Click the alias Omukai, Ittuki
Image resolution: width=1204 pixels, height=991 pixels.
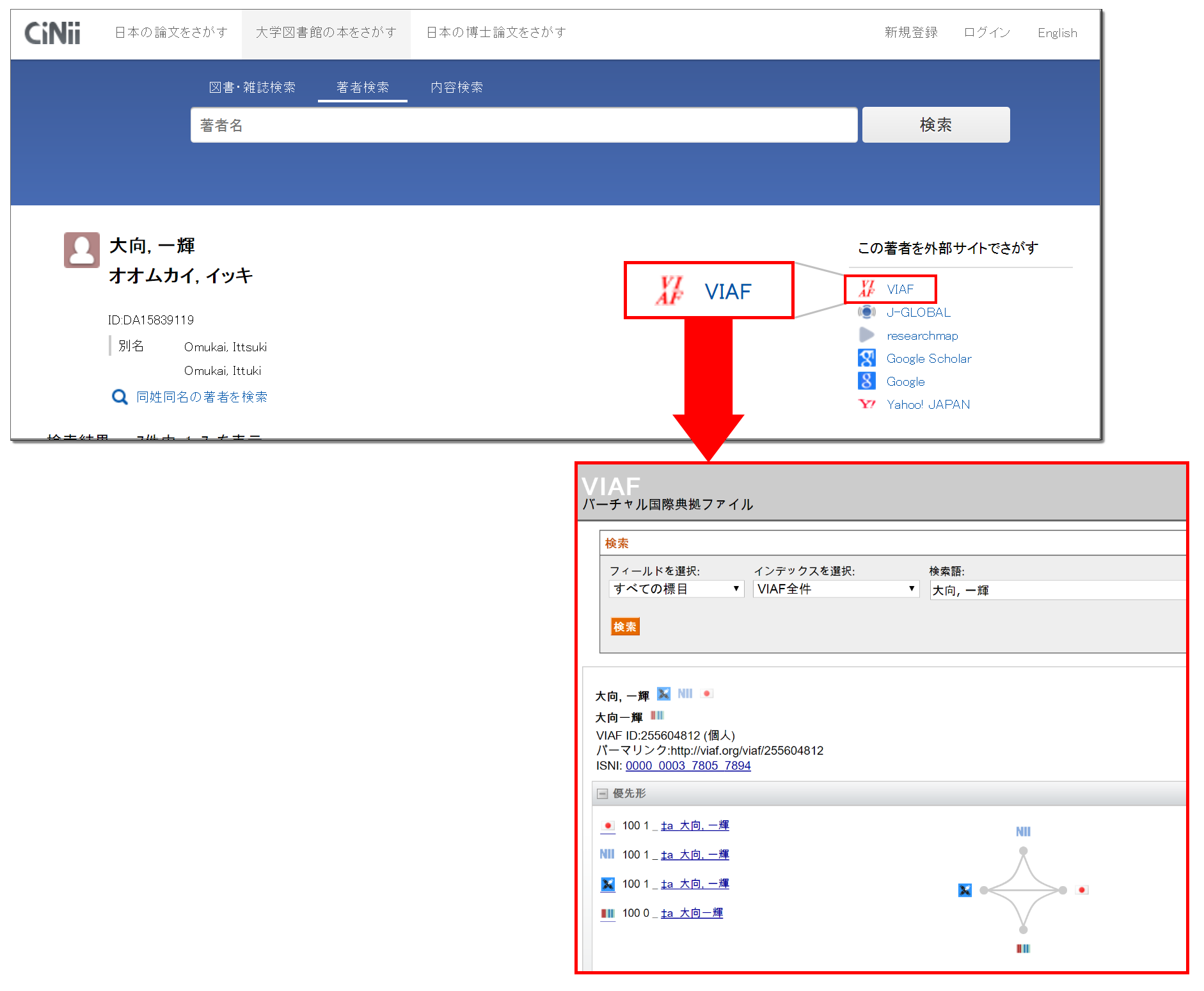click(x=223, y=370)
